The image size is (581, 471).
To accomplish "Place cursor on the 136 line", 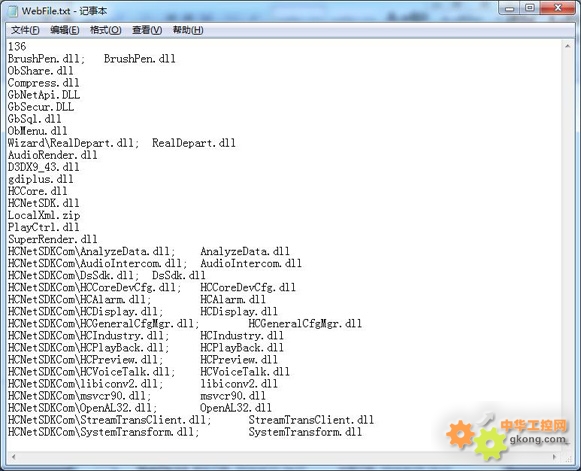I will [x=17, y=47].
